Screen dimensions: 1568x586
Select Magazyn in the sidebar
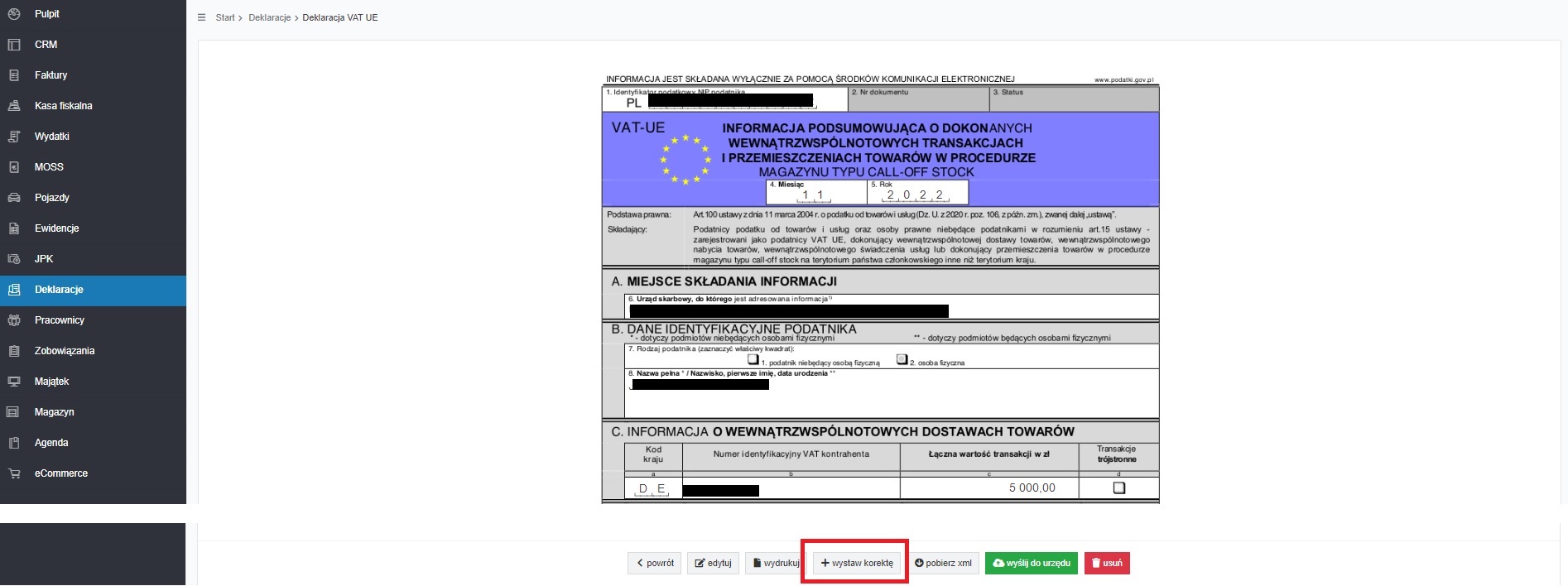tap(93, 412)
